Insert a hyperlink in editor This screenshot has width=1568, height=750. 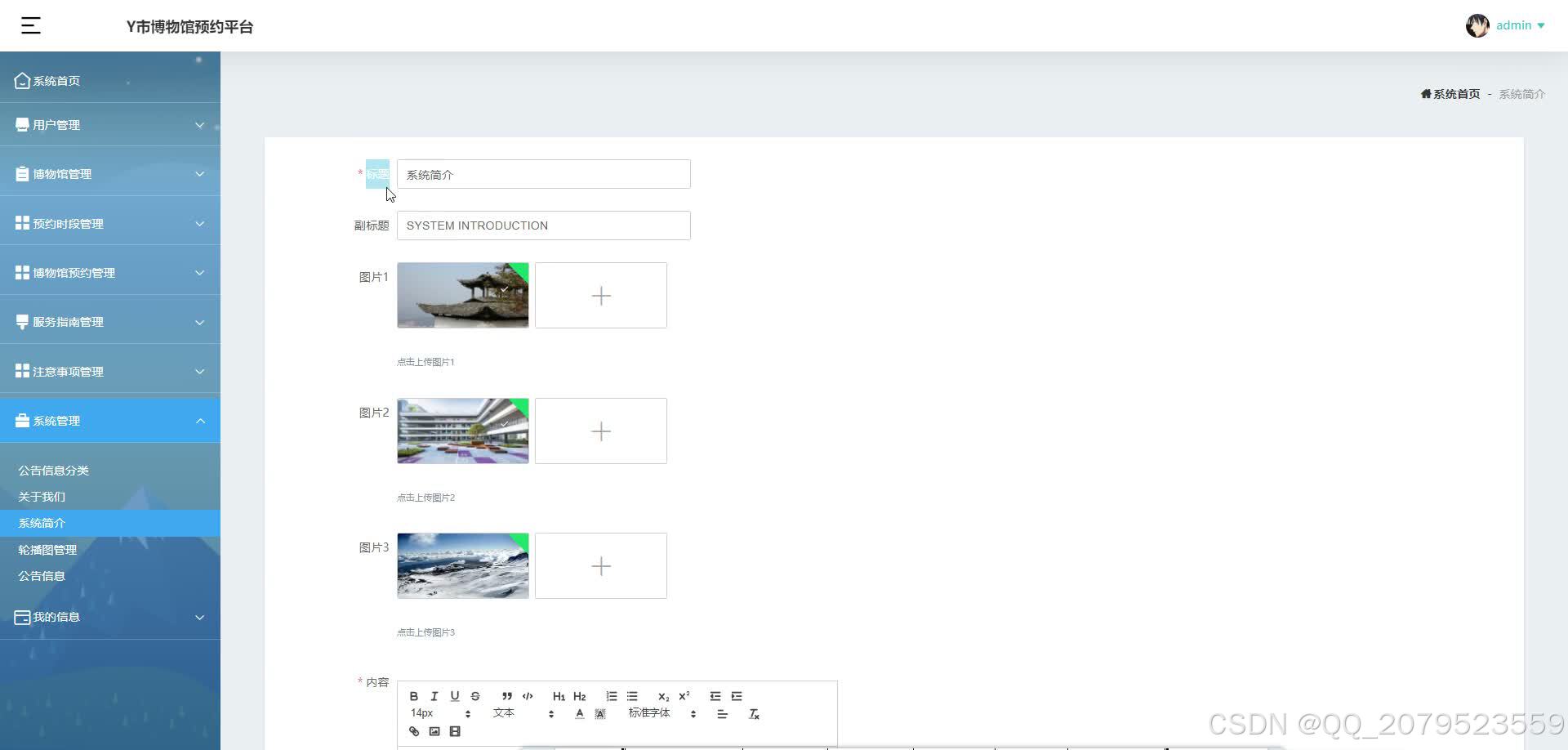414,731
